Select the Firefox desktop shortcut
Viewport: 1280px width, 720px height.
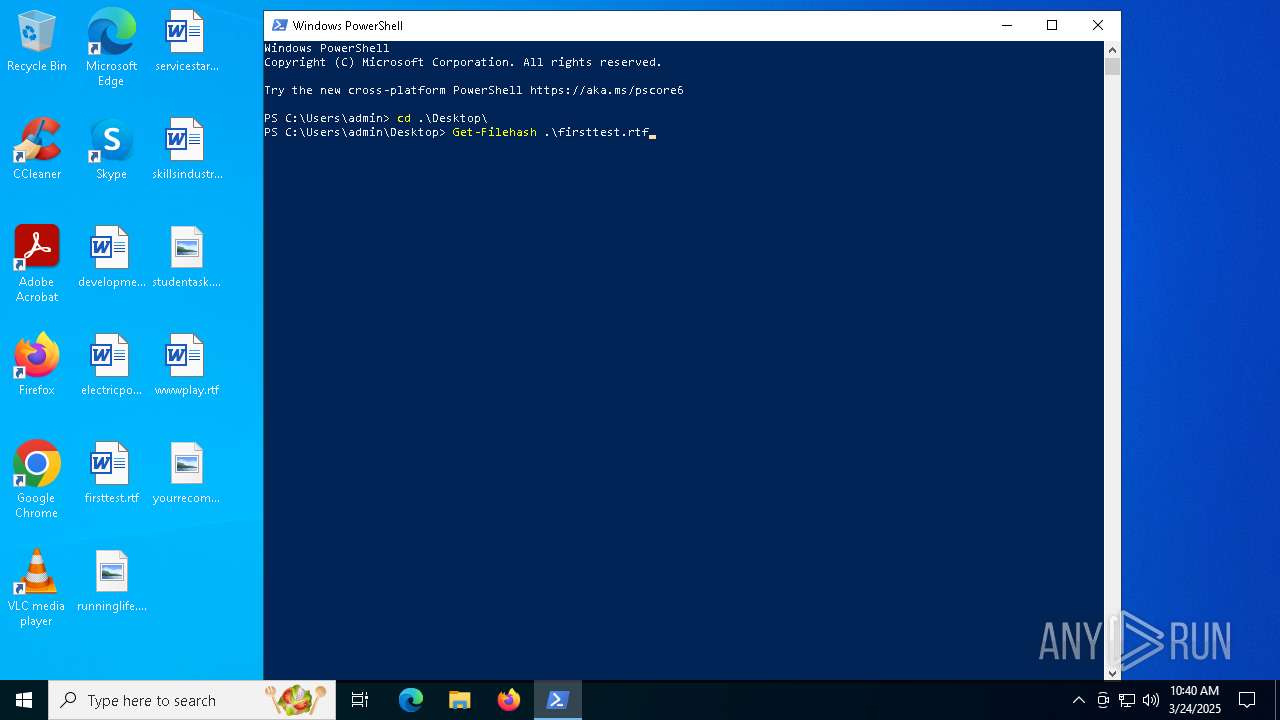[x=37, y=365]
